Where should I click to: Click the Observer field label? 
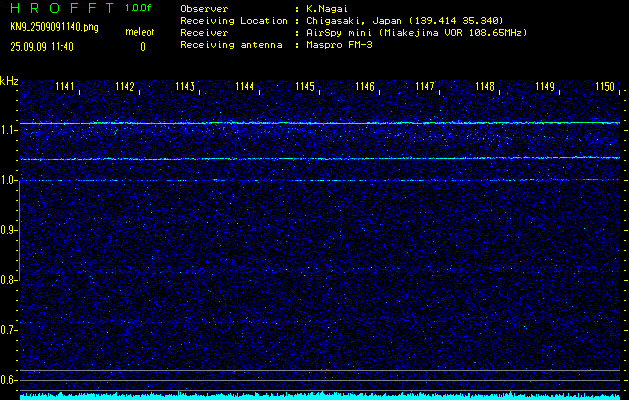pos(204,9)
